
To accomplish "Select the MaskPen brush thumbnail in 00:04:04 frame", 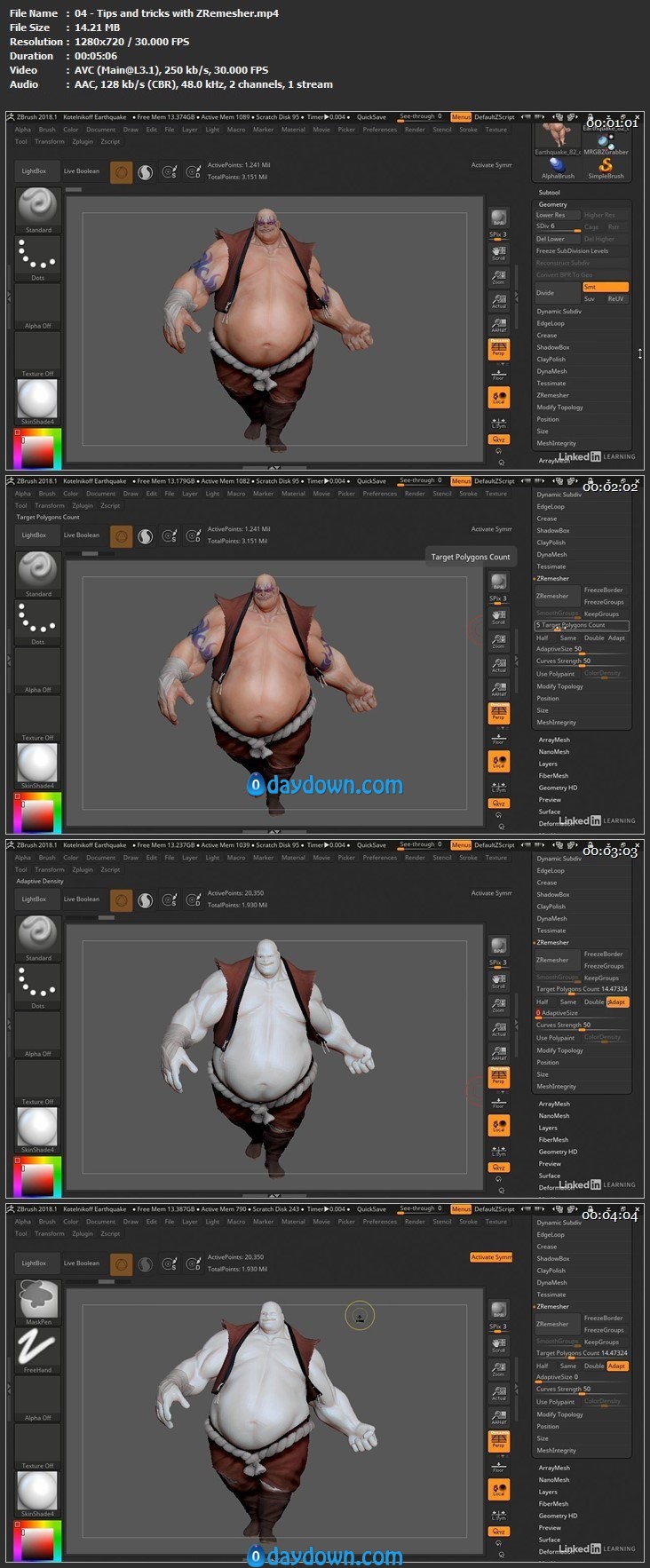I will (x=37, y=1303).
